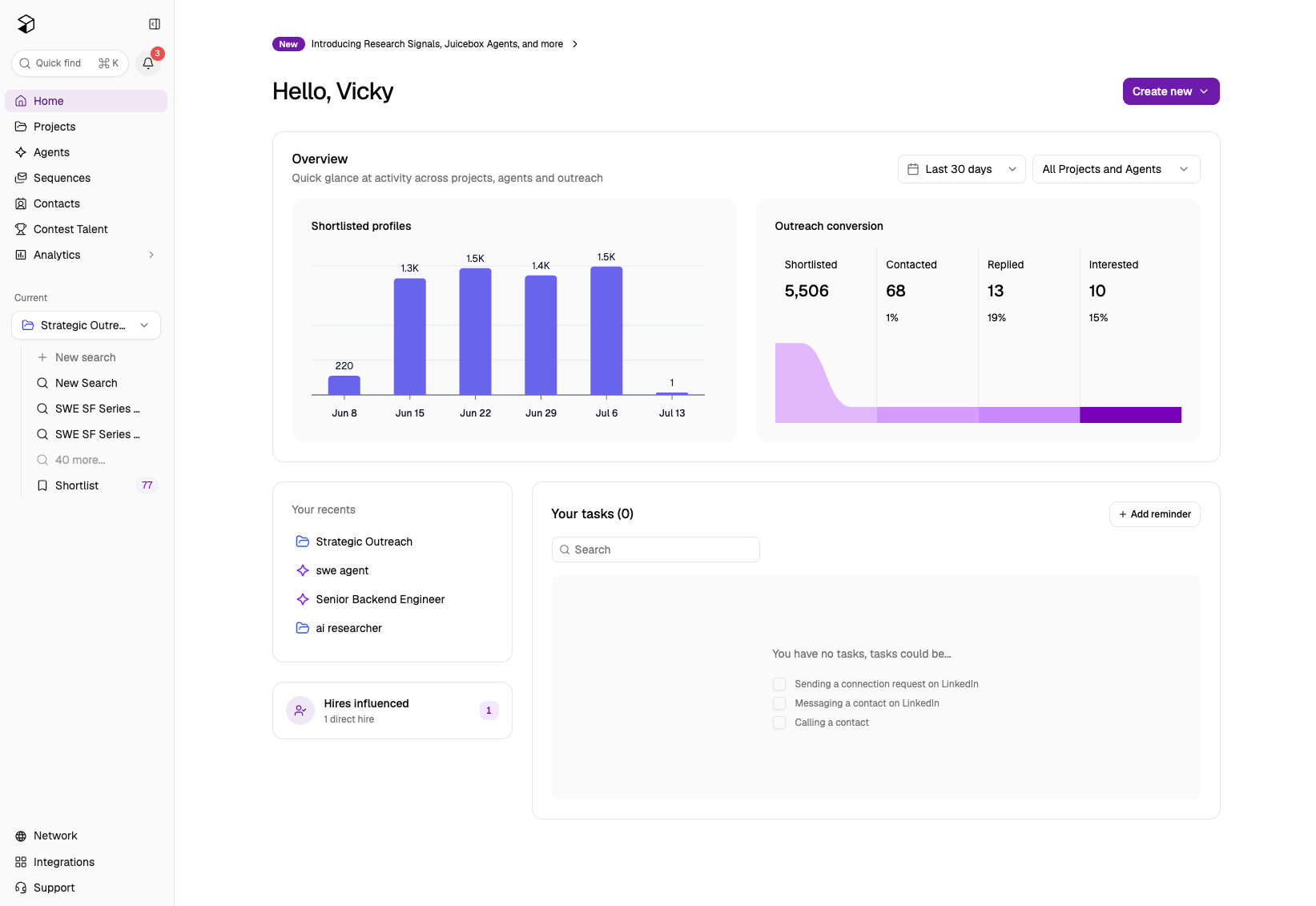Click the dark purple Interested funnel segment
This screenshot has width=1316, height=906.
pyautogui.click(x=1130, y=414)
